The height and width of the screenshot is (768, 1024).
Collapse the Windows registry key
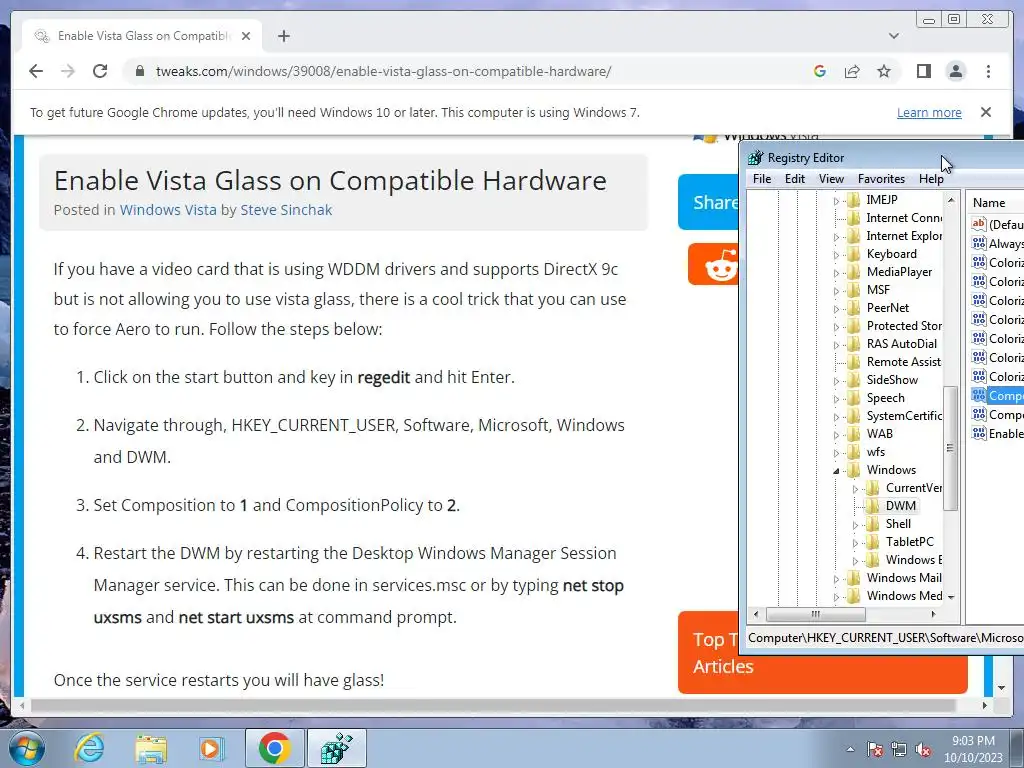point(837,471)
